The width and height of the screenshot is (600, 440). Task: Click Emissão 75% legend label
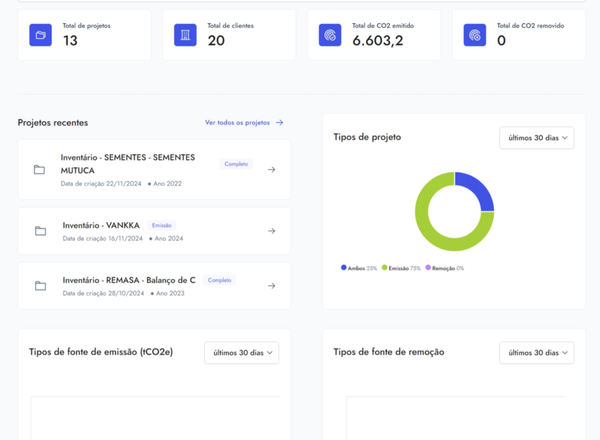click(x=404, y=268)
